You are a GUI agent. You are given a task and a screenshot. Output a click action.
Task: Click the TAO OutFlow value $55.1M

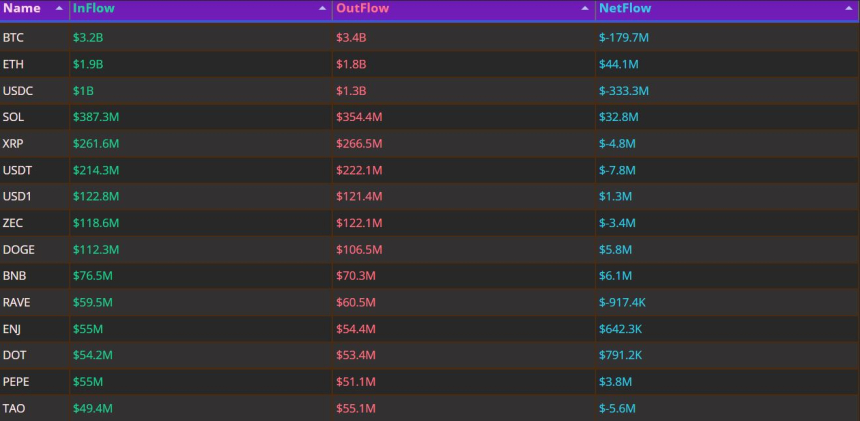(x=354, y=408)
